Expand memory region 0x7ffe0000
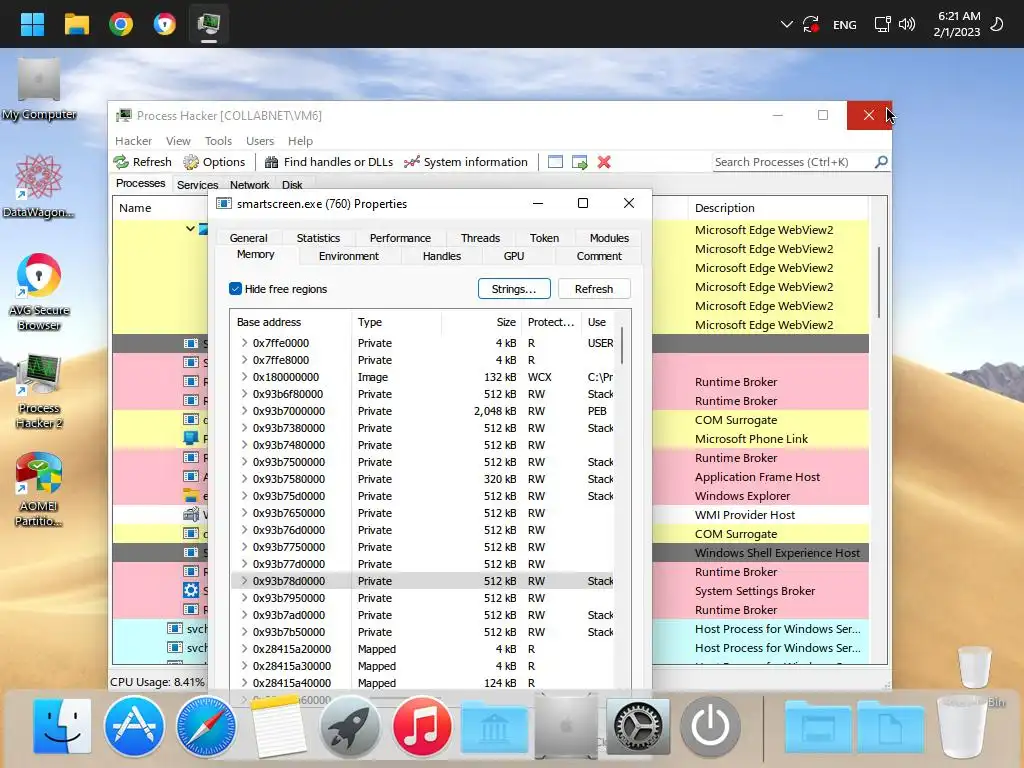The height and width of the screenshot is (768, 1024). click(244, 342)
